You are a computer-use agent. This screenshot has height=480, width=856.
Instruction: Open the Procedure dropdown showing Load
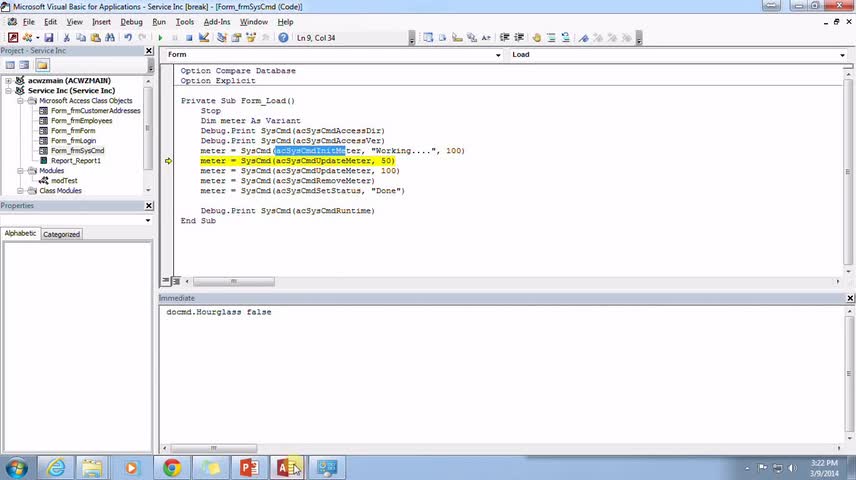(842, 55)
